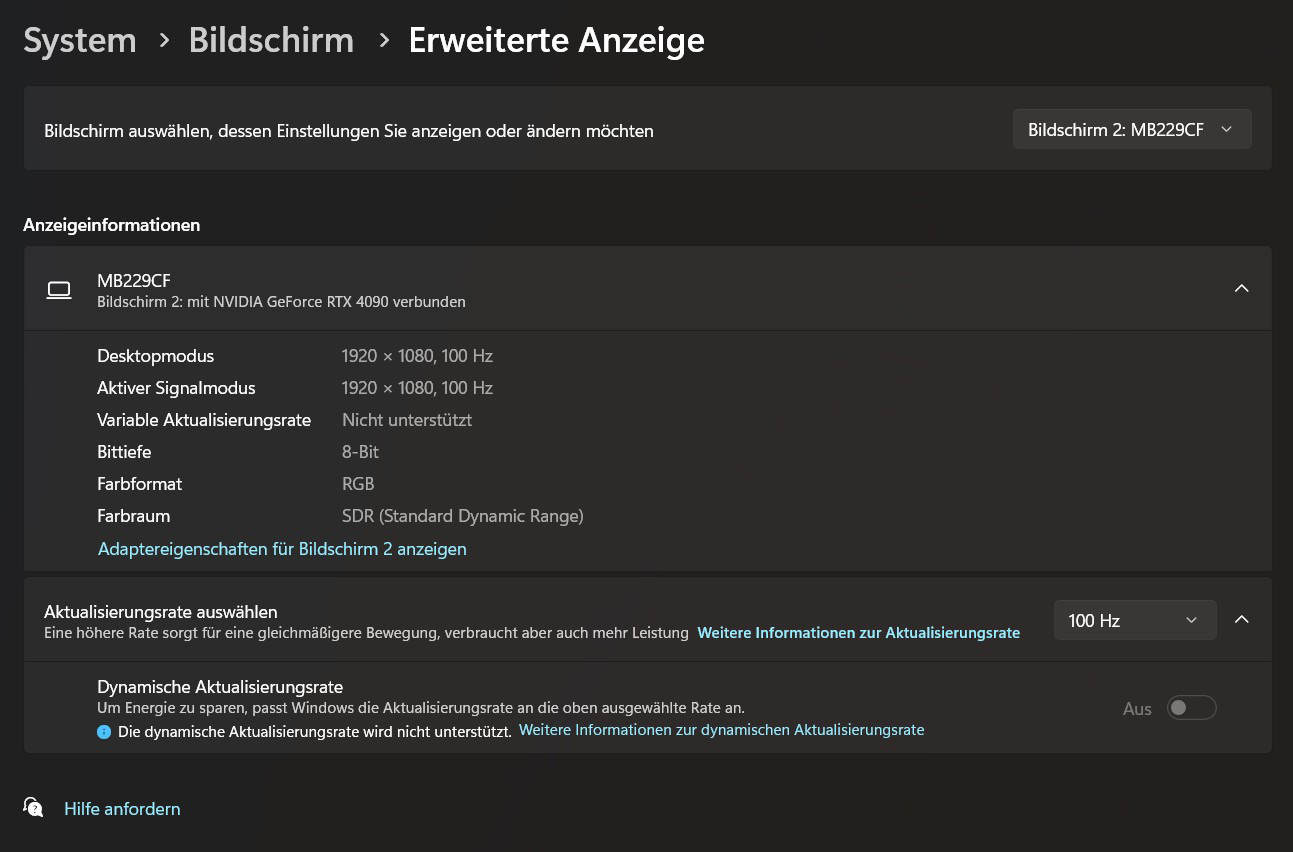Click the SDR (Standard Dynamic Range) value
The height and width of the screenshot is (852, 1293).
click(462, 516)
